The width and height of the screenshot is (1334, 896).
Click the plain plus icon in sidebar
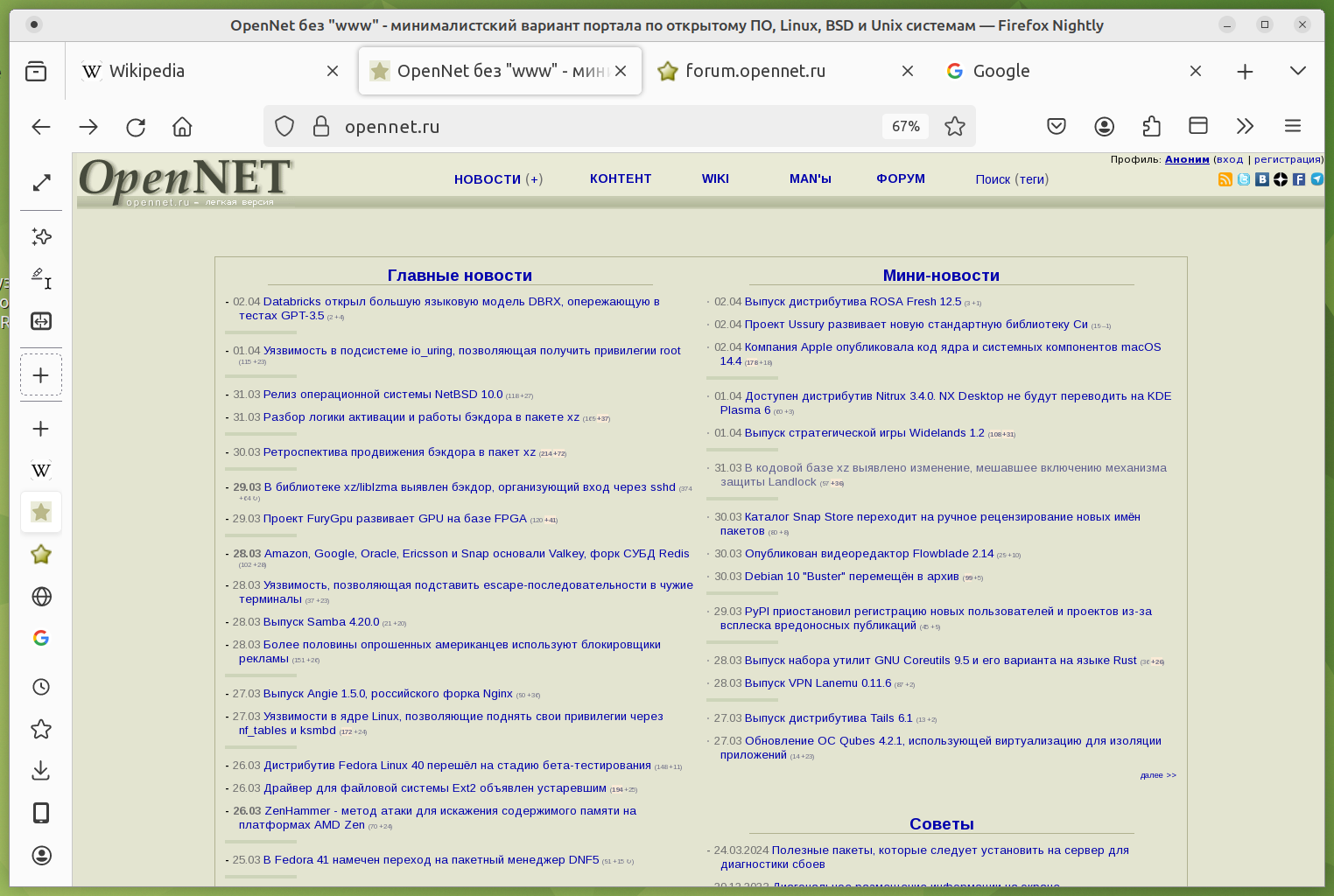click(x=41, y=429)
